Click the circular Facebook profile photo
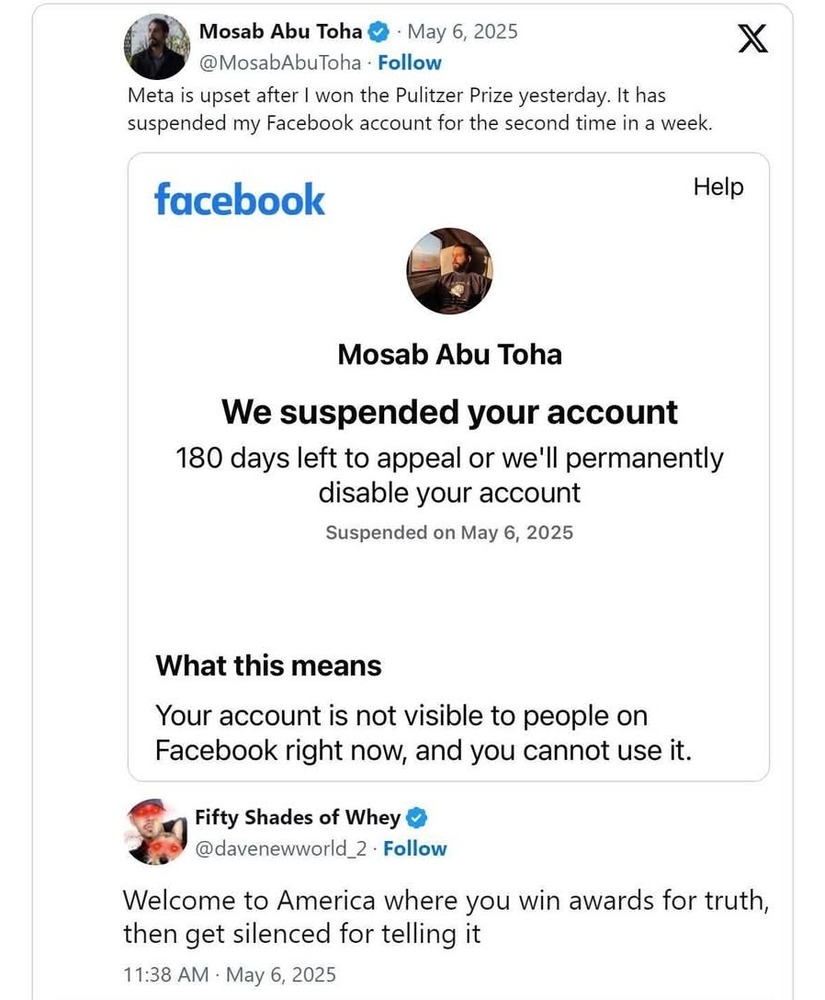825x1000 pixels. (x=449, y=271)
